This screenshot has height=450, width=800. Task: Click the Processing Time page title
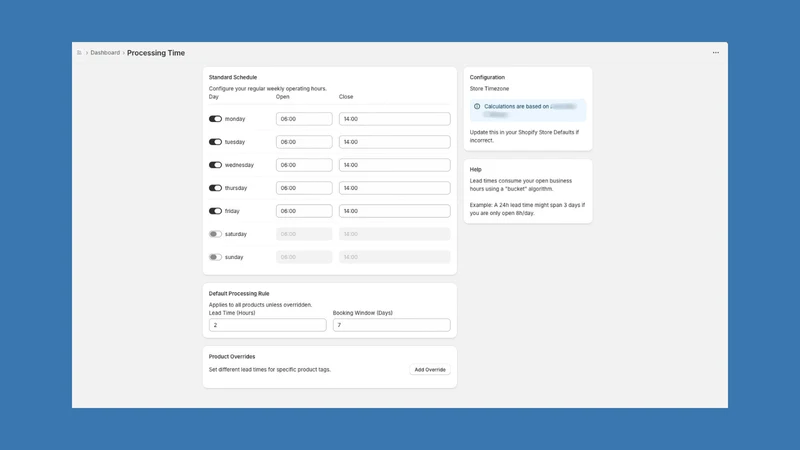coord(156,53)
